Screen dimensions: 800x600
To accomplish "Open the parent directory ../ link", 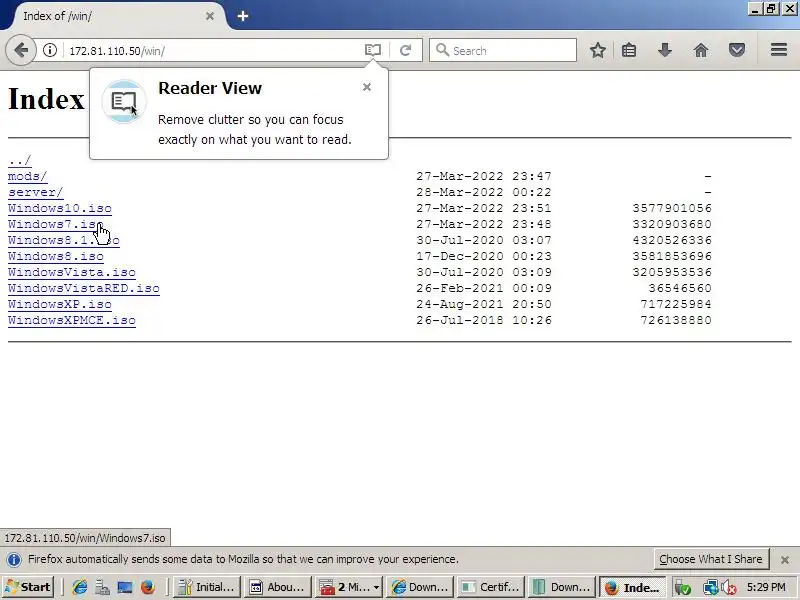I will pyautogui.click(x=19, y=160).
